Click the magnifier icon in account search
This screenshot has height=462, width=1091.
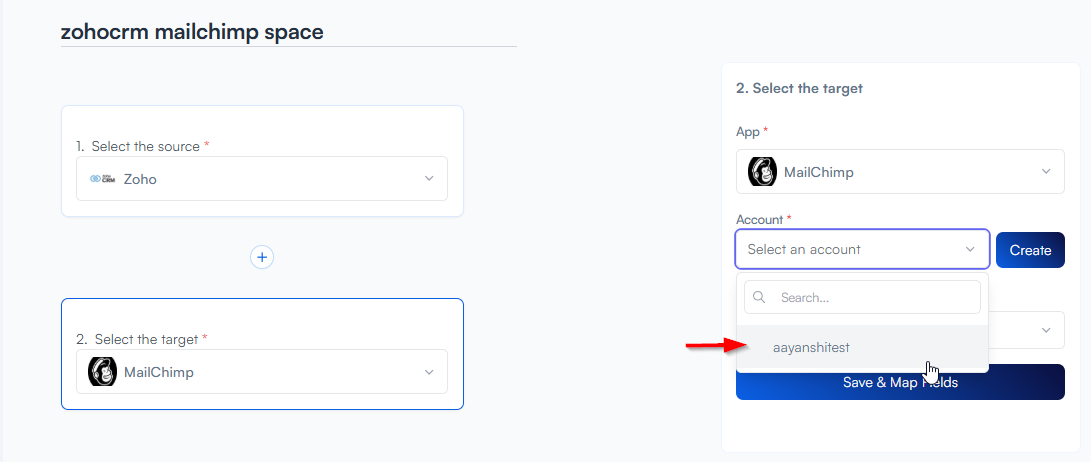point(760,297)
